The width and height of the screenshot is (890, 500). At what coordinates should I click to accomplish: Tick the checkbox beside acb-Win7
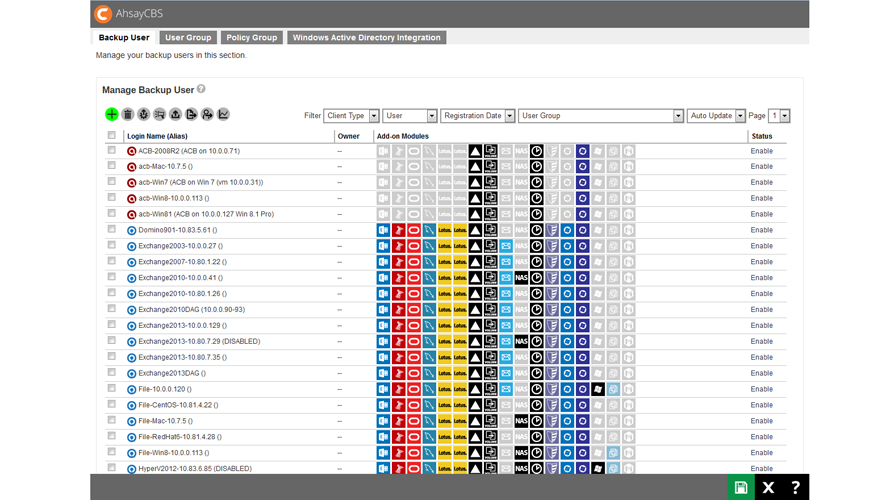click(112, 182)
